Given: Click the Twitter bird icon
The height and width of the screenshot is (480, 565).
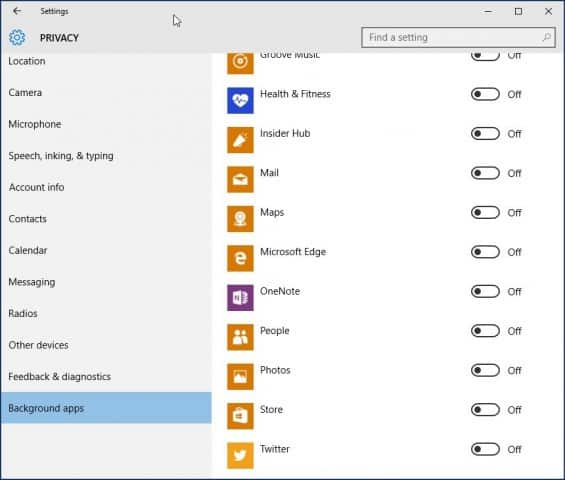Looking at the screenshot, I should click(x=240, y=455).
